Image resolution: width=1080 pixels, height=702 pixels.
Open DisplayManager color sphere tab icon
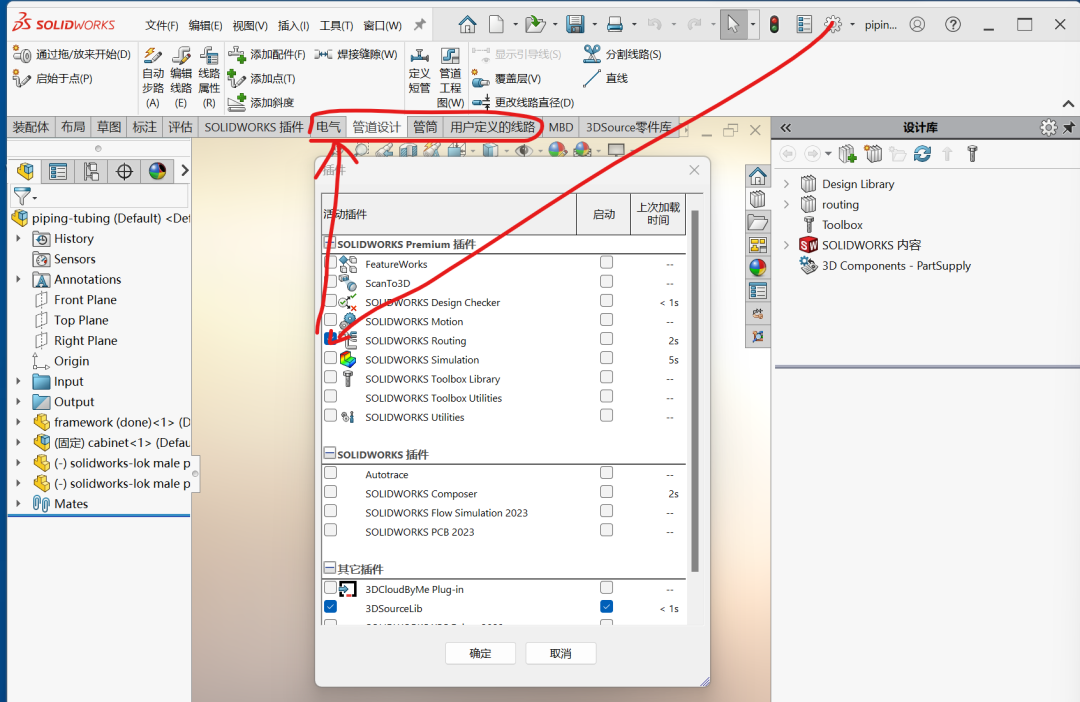pos(157,171)
